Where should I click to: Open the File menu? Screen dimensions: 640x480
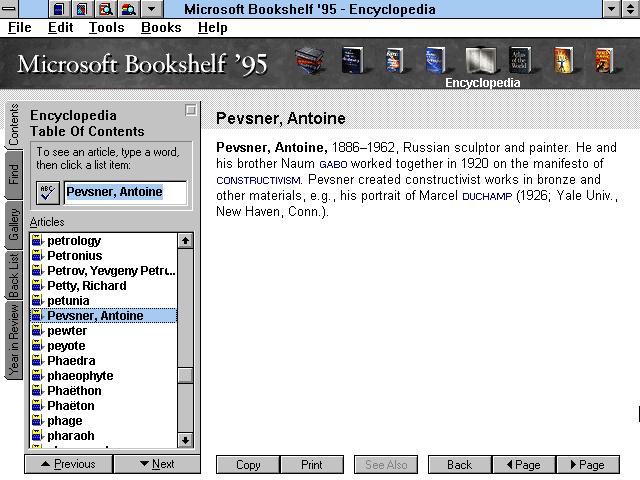[x=20, y=27]
